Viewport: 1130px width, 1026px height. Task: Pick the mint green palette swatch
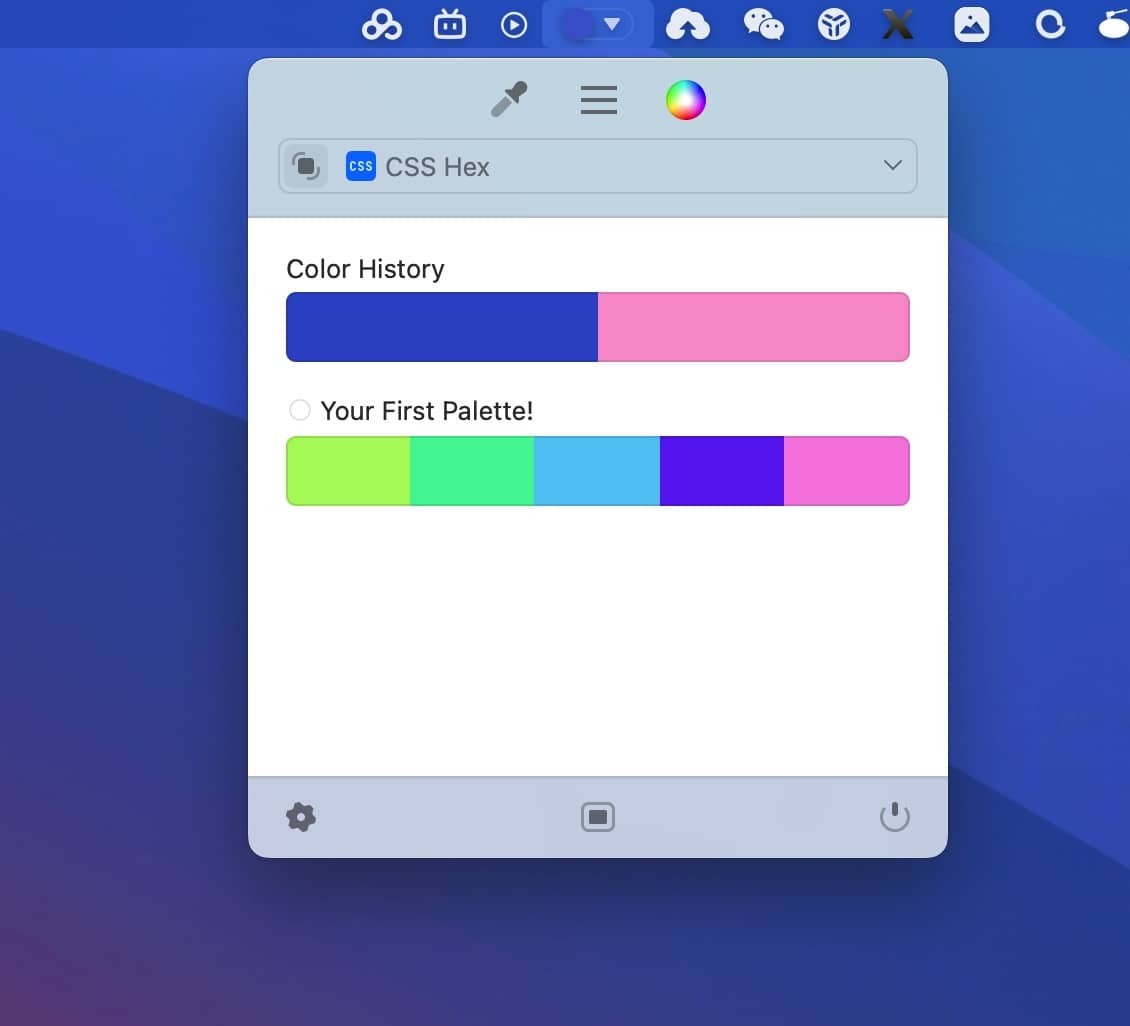(472, 471)
